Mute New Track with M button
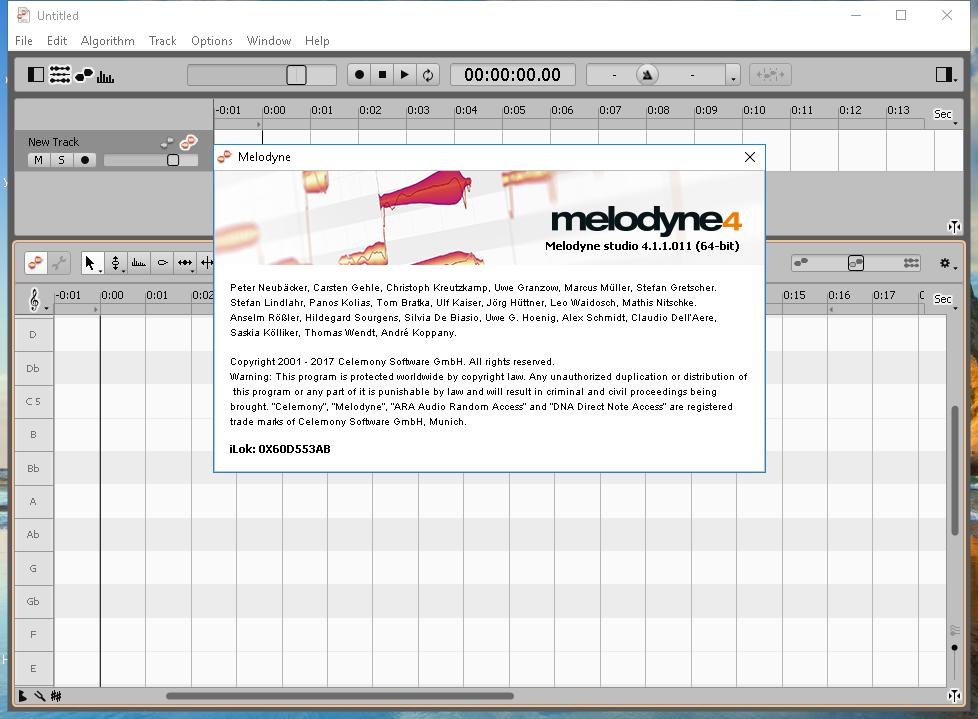This screenshot has width=978, height=719. [x=38, y=160]
